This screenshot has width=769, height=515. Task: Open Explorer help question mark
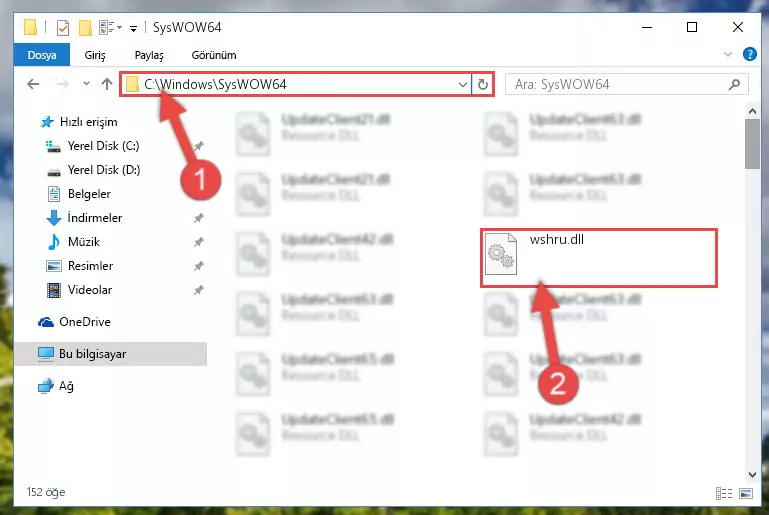pos(749,54)
